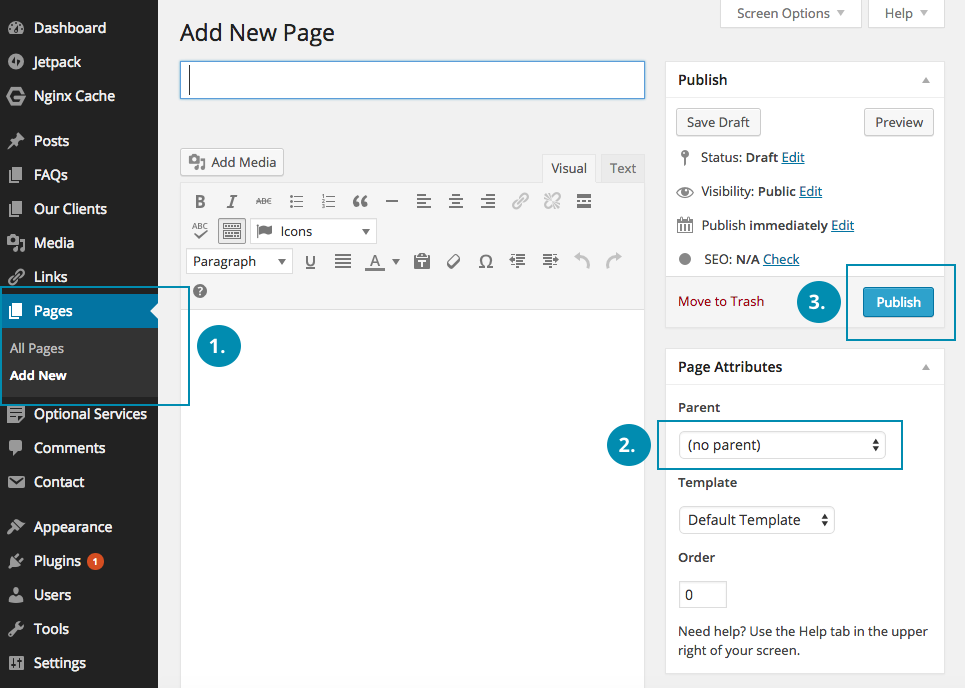Insert a blockquote
Image resolution: width=965 pixels, height=688 pixels.
click(x=360, y=201)
